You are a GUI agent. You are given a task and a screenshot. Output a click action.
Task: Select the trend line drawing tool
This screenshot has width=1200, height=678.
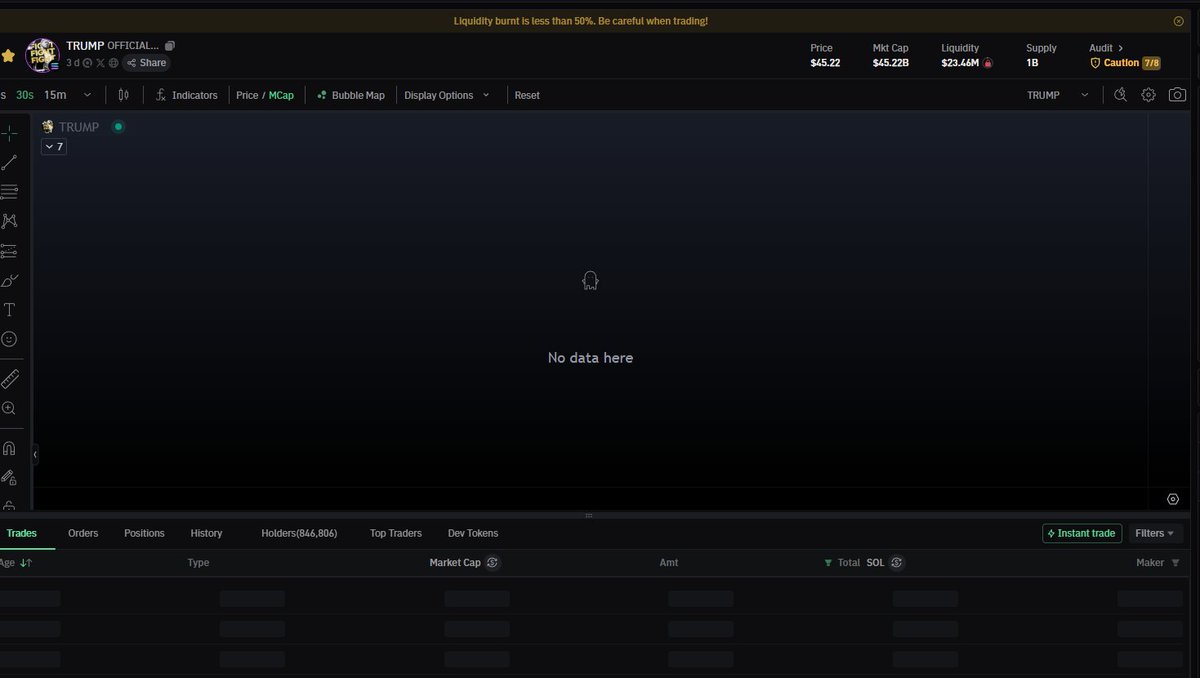tap(9, 162)
